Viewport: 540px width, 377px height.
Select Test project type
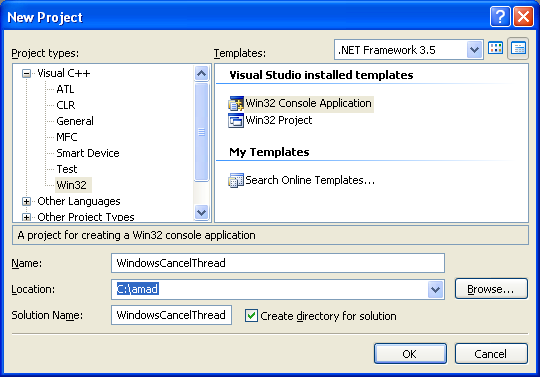point(67,169)
